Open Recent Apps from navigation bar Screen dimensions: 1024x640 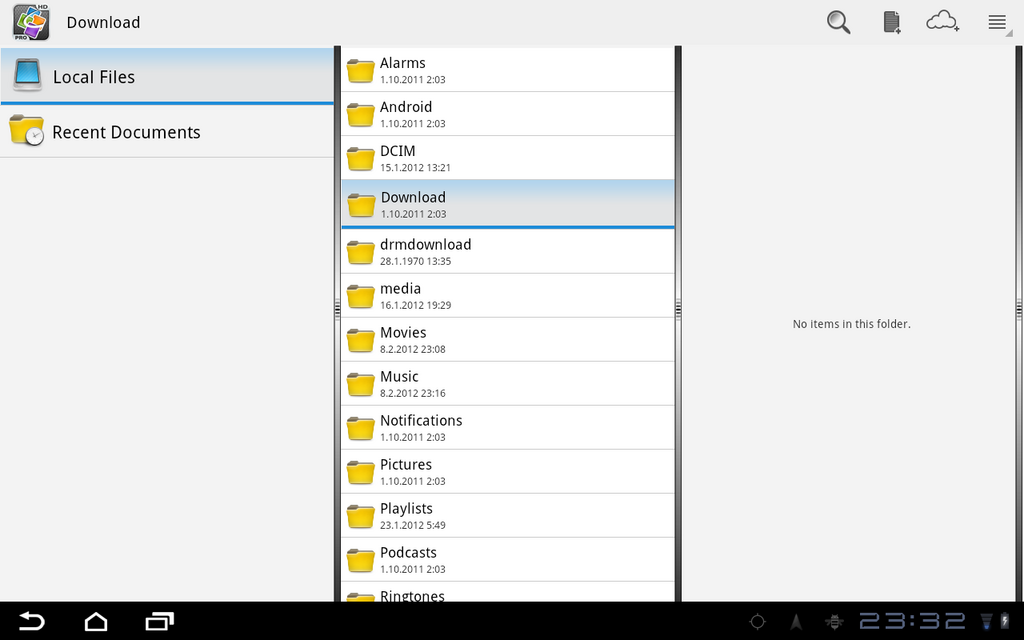(x=159, y=621)
